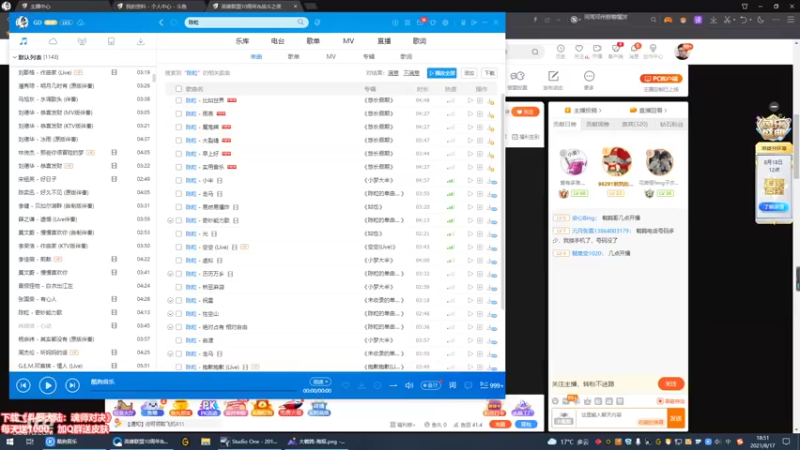Click the live window search magnifier
The width and height of the screenshot is (800, 450).
click(535, 52)
